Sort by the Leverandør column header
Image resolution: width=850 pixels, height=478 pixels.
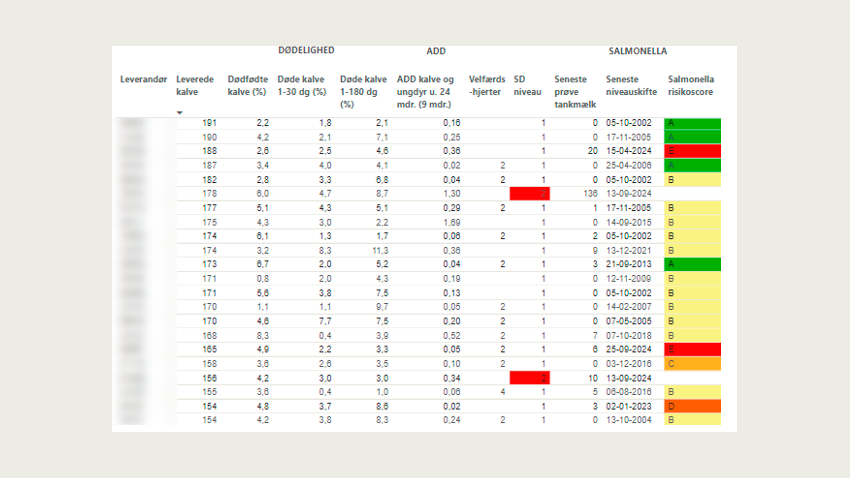[x=142, y=78]
